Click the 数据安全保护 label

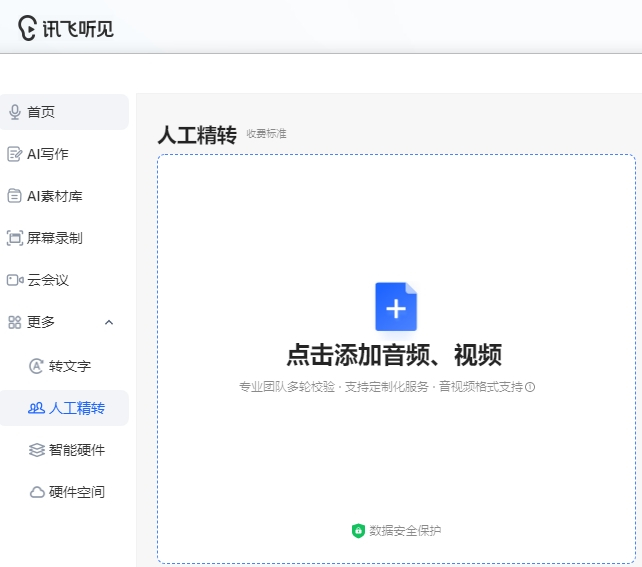(x=405, y=531)
